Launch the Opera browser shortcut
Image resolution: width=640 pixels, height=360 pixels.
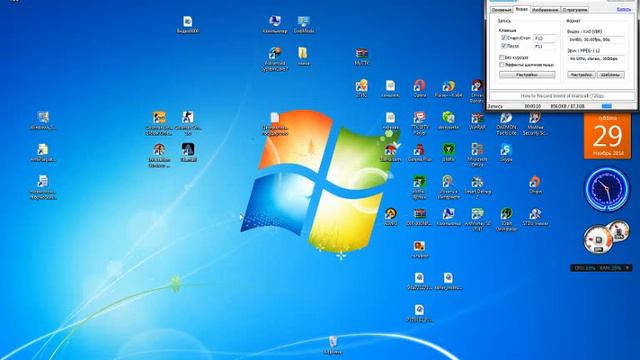point(419,88)
